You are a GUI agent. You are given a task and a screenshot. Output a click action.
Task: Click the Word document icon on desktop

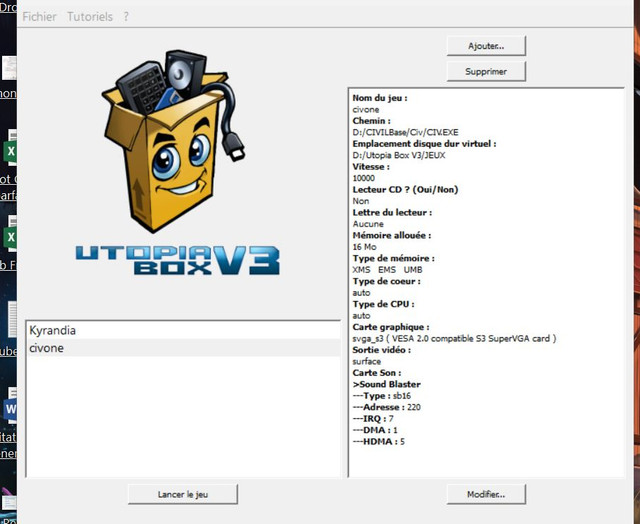[x=11, y=407]
